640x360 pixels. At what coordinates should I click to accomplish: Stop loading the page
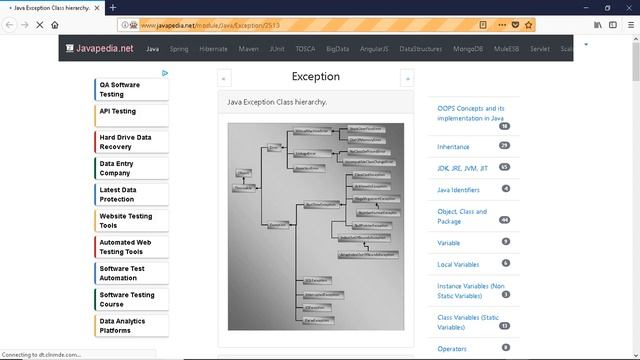(40, 25)
